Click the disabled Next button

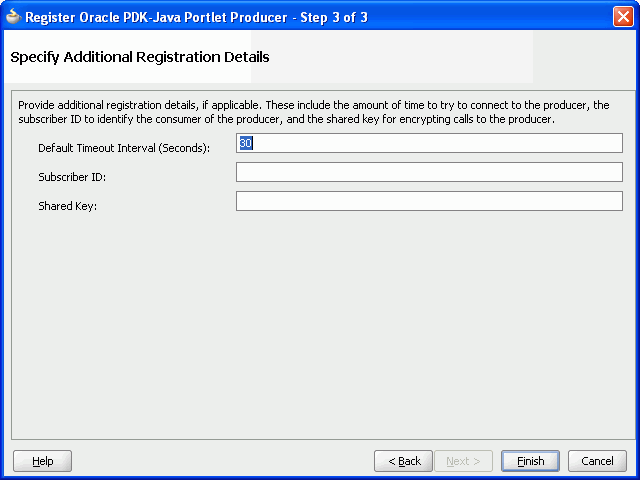pyautogui.click(x=463, y=461)
